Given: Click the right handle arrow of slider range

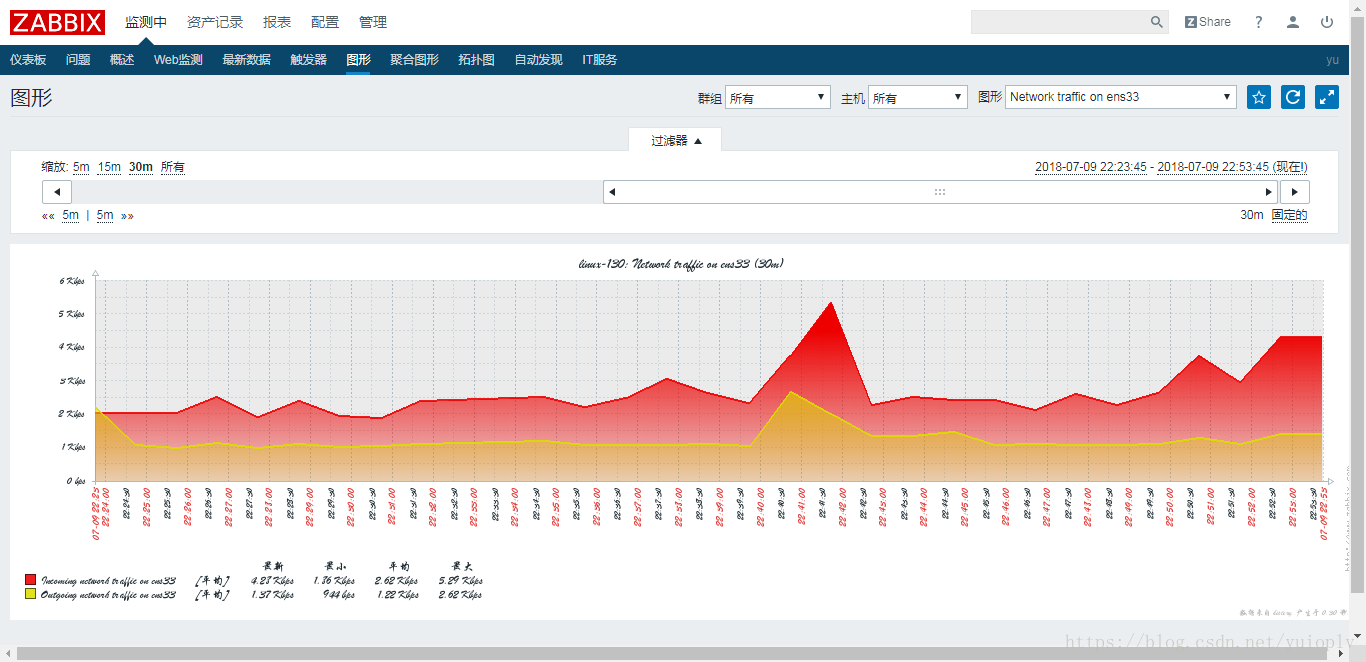Looking at the screenshot, I should click(x=1270, y=192).
